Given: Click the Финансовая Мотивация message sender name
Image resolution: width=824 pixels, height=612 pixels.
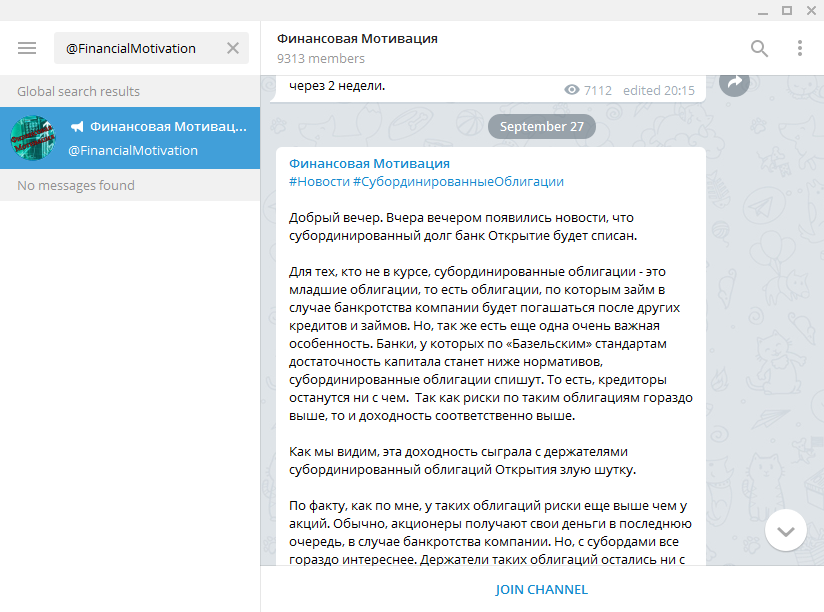Looking at the screenshot, I should pyautogui.click(x=369, y=163).
